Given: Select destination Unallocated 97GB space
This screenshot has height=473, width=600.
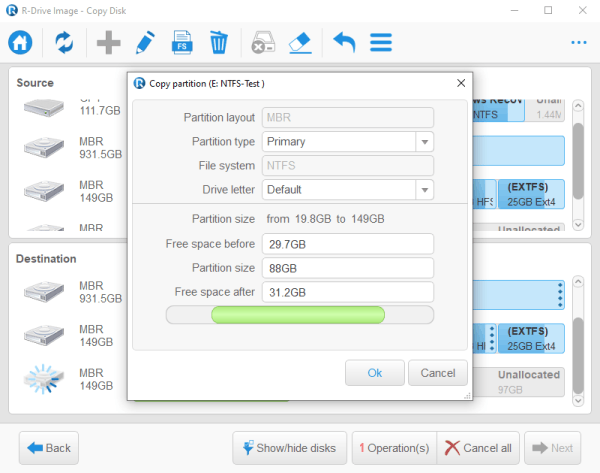Looking at the screenshot, I should [519, 382].
